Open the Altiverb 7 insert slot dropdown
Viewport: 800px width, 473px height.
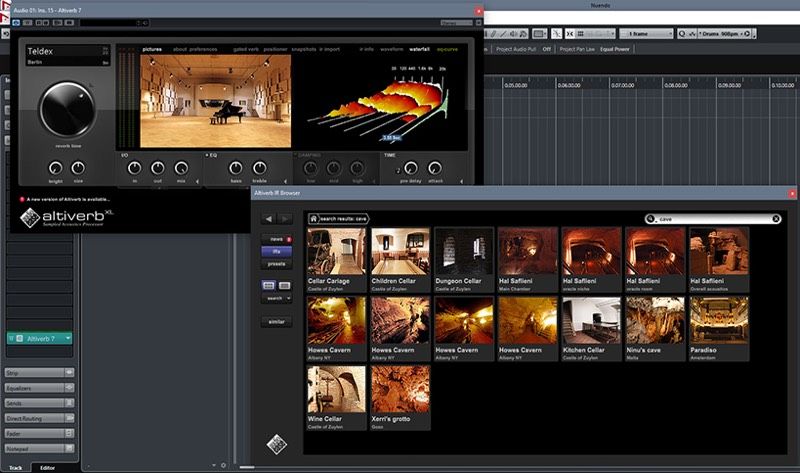point(68,338)
